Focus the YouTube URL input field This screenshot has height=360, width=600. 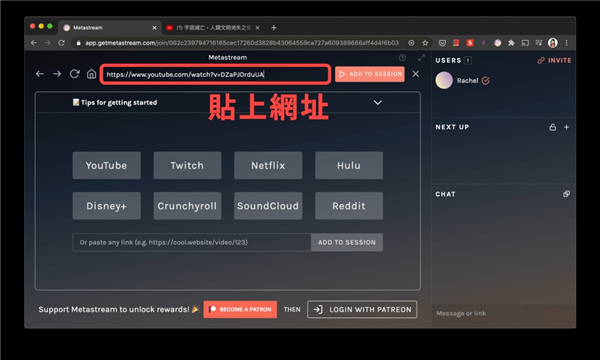point(215,74)
